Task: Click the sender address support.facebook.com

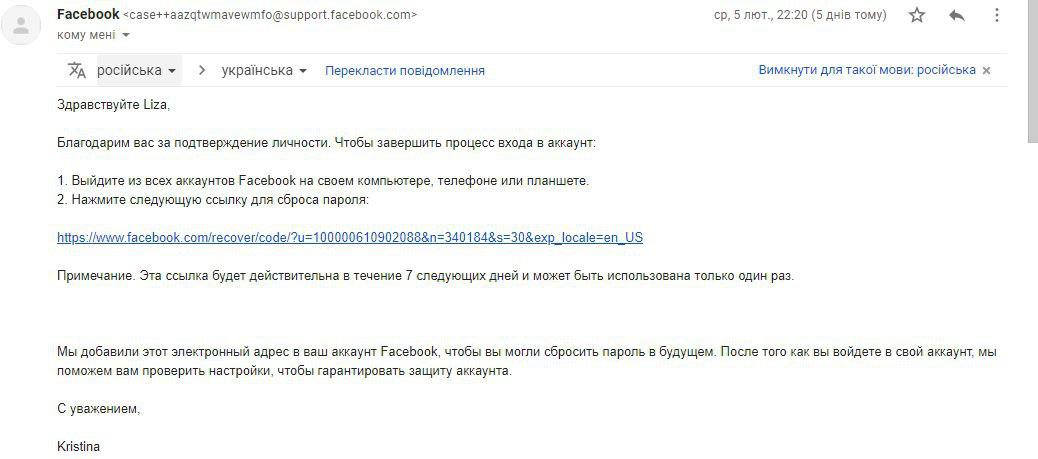Action: click(270, 15)
